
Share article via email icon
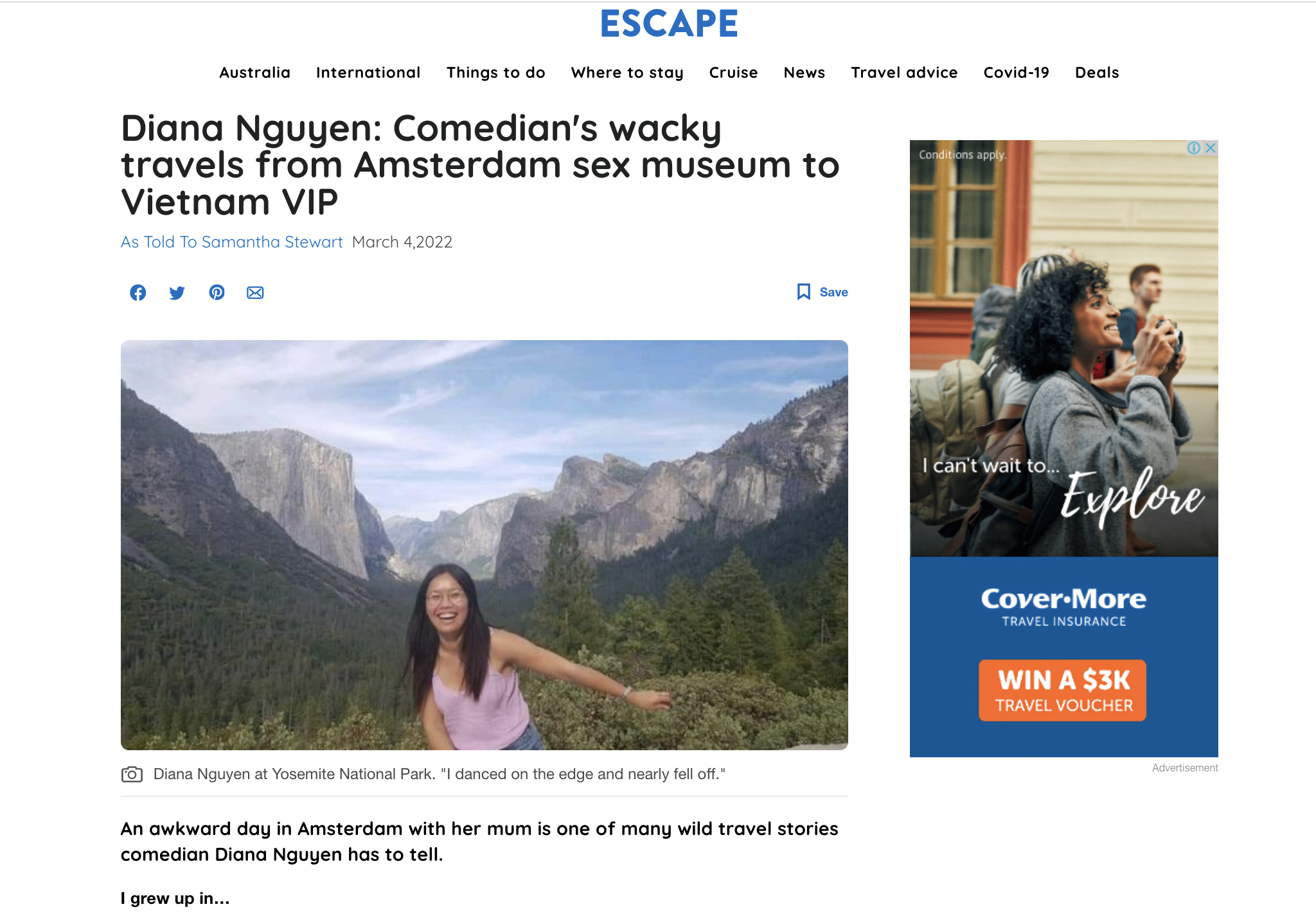click(x=255, y=292)
